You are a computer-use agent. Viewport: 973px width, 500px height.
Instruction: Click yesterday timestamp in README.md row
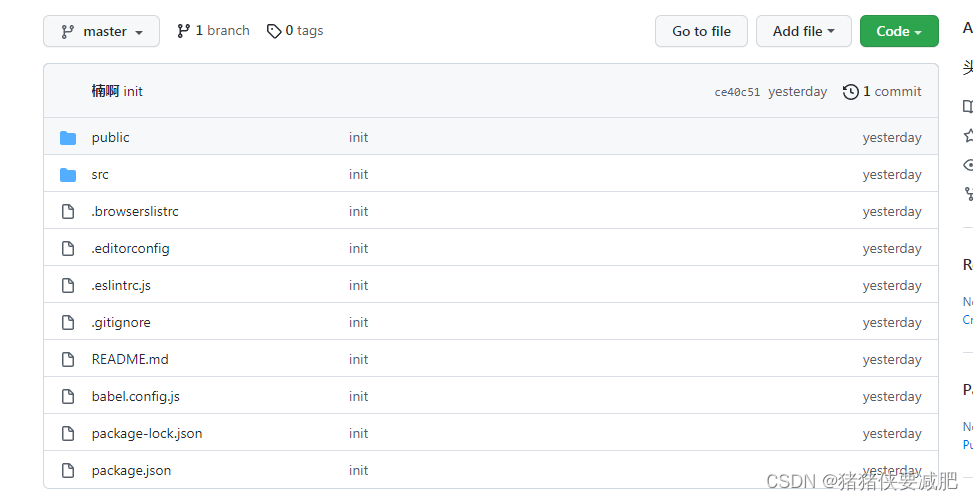892,360
